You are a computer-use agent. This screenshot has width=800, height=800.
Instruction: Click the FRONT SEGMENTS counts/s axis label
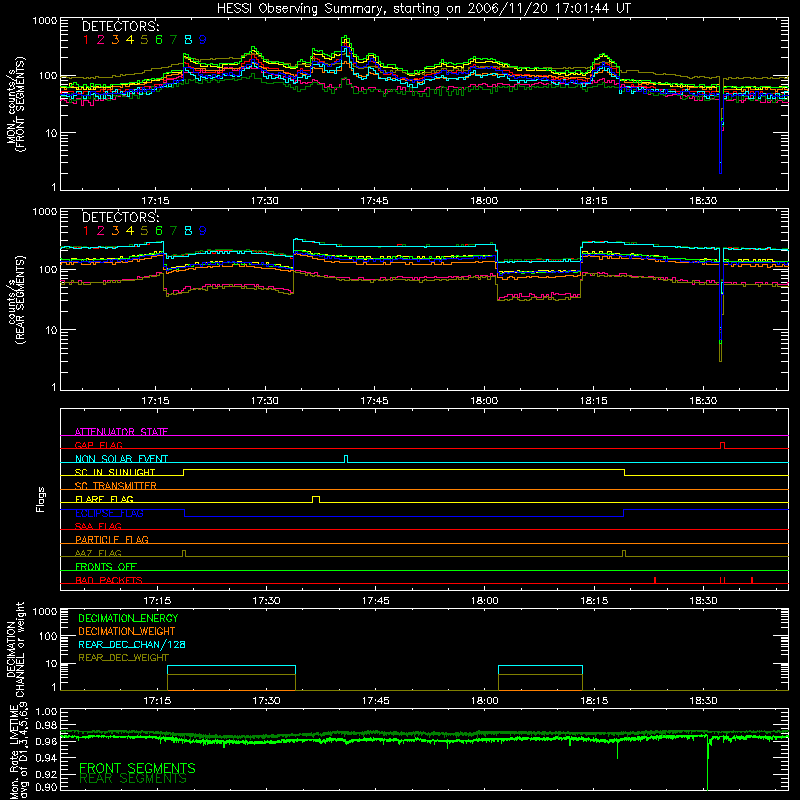16,105
